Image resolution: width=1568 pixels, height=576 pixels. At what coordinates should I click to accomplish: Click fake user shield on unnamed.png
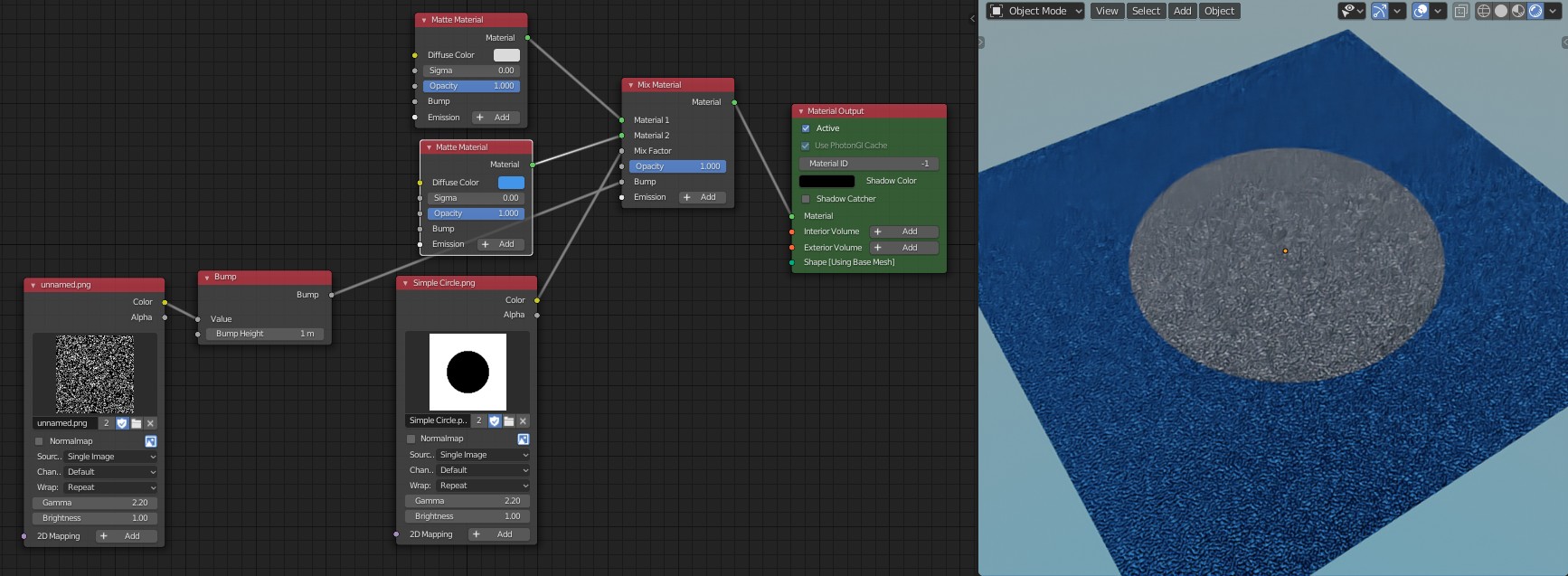(x=122, y=423)
